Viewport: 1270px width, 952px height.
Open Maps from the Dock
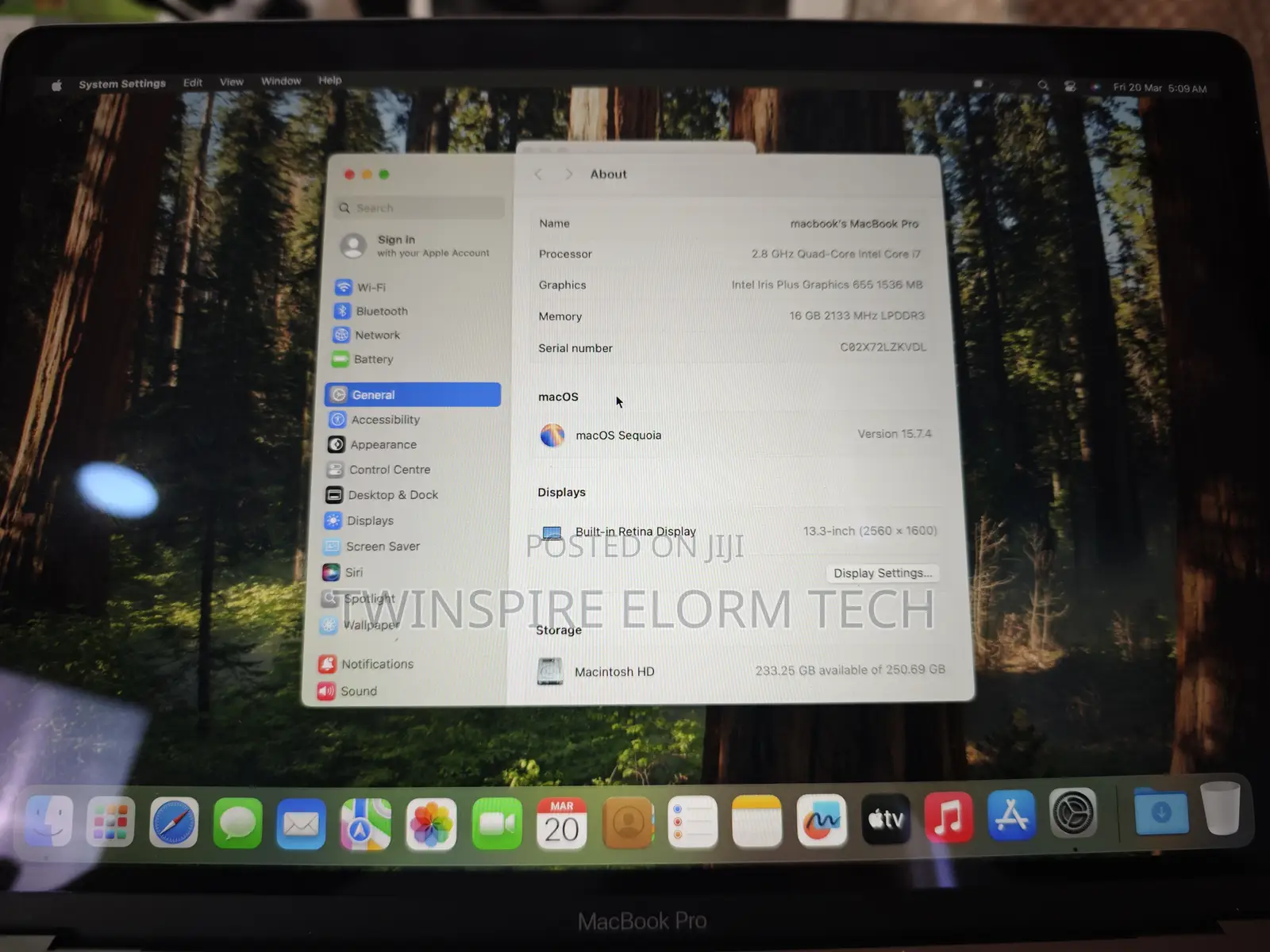[366, 824]
